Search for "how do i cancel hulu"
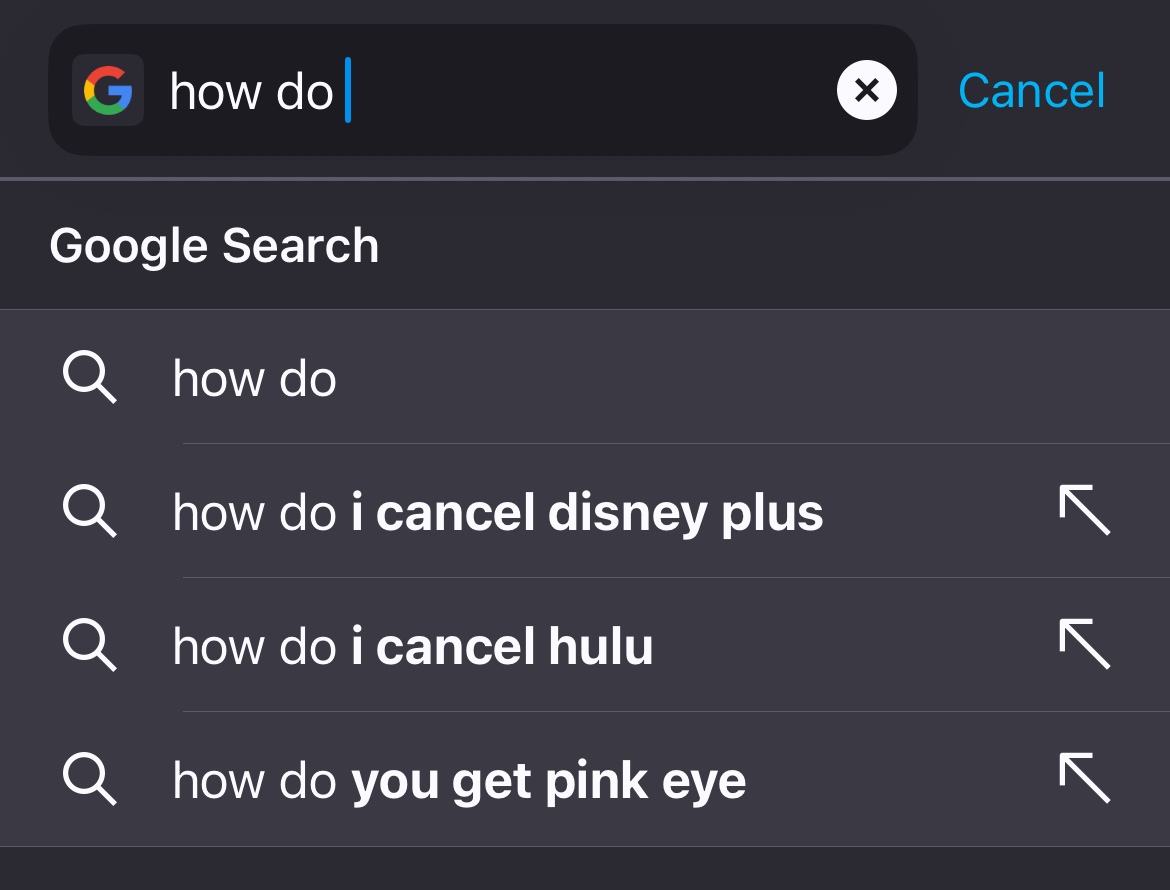1170x890 pixels. pyautogui.click(x=412, y=646)
